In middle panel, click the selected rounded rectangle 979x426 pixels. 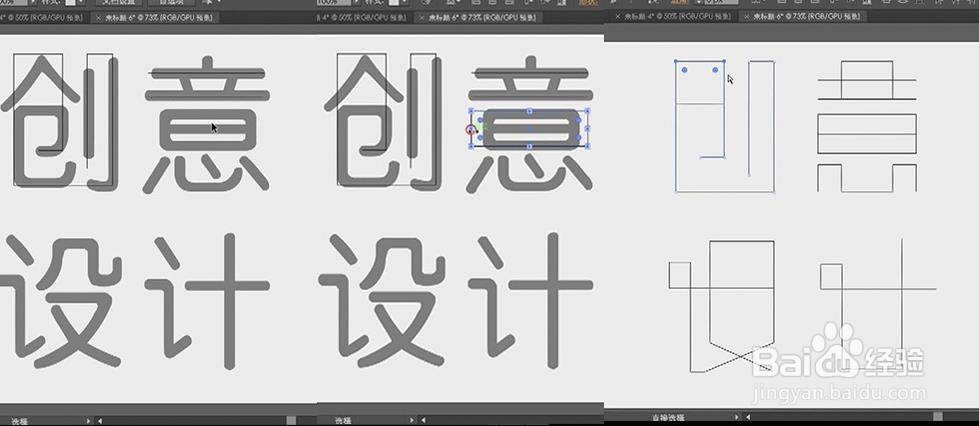point(531,129)
